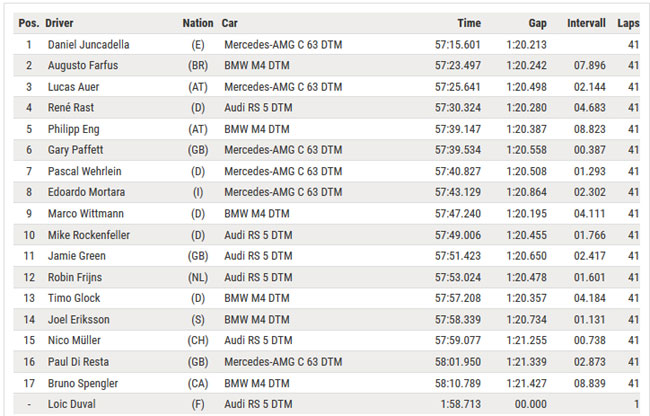Click the Gap column header

click(x=537, y=23)
